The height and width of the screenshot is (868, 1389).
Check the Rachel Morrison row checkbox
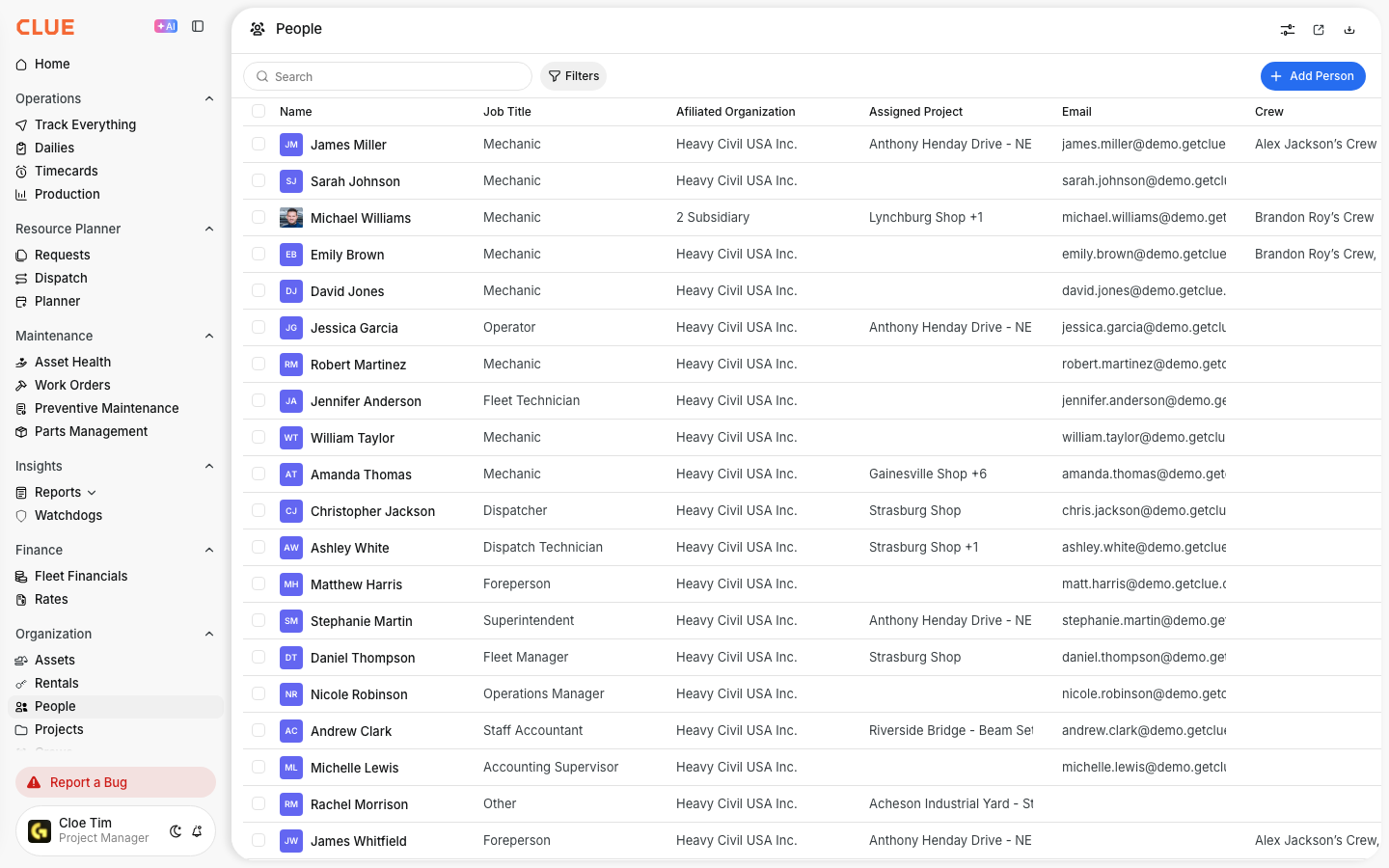click(x=259, y=803)
